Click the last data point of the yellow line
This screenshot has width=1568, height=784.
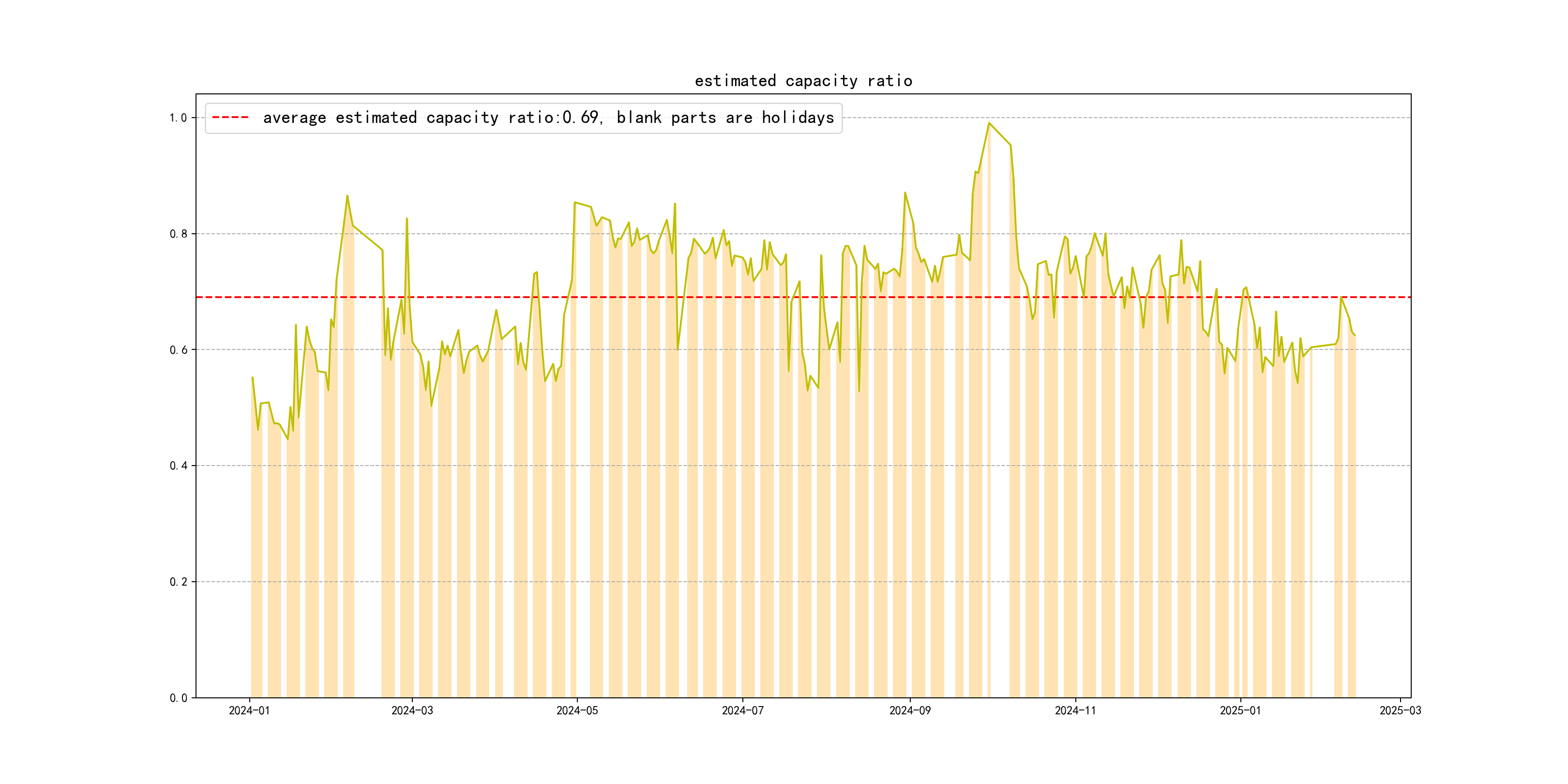point(1355,335)
